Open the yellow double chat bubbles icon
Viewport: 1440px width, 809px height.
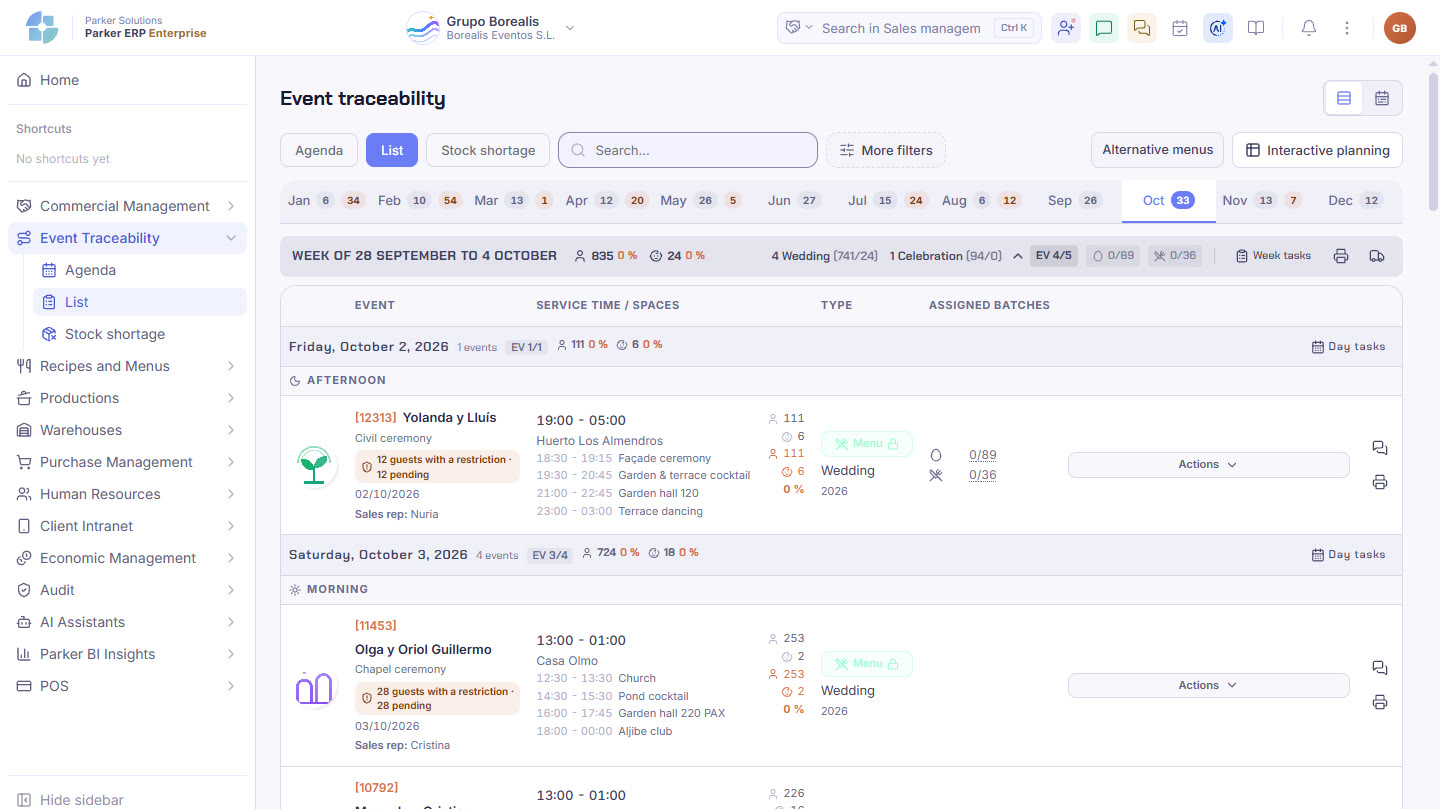1142,28
